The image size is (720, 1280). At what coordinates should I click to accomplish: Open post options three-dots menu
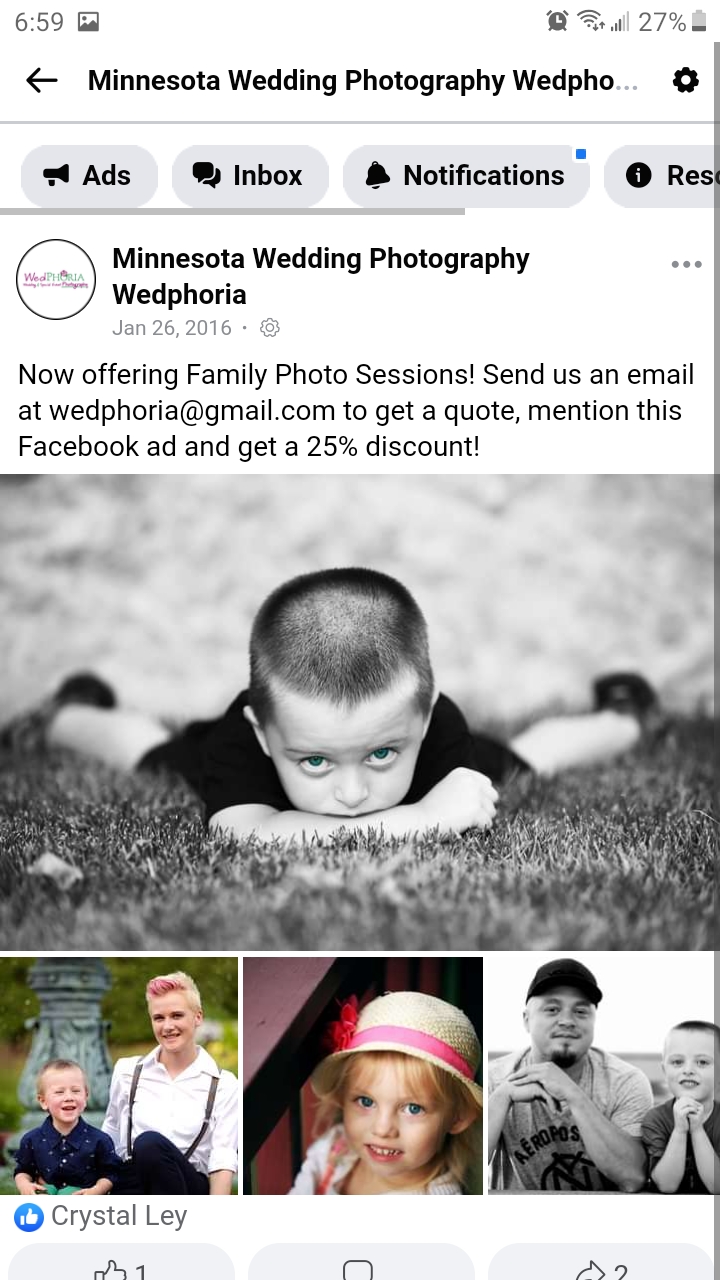coord(686,264)
